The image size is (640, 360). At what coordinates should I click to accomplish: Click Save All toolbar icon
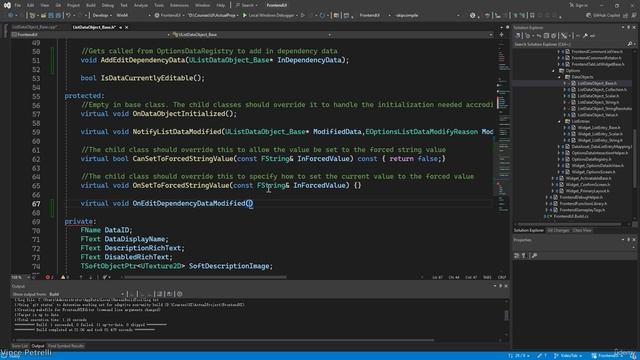[58, 16]
